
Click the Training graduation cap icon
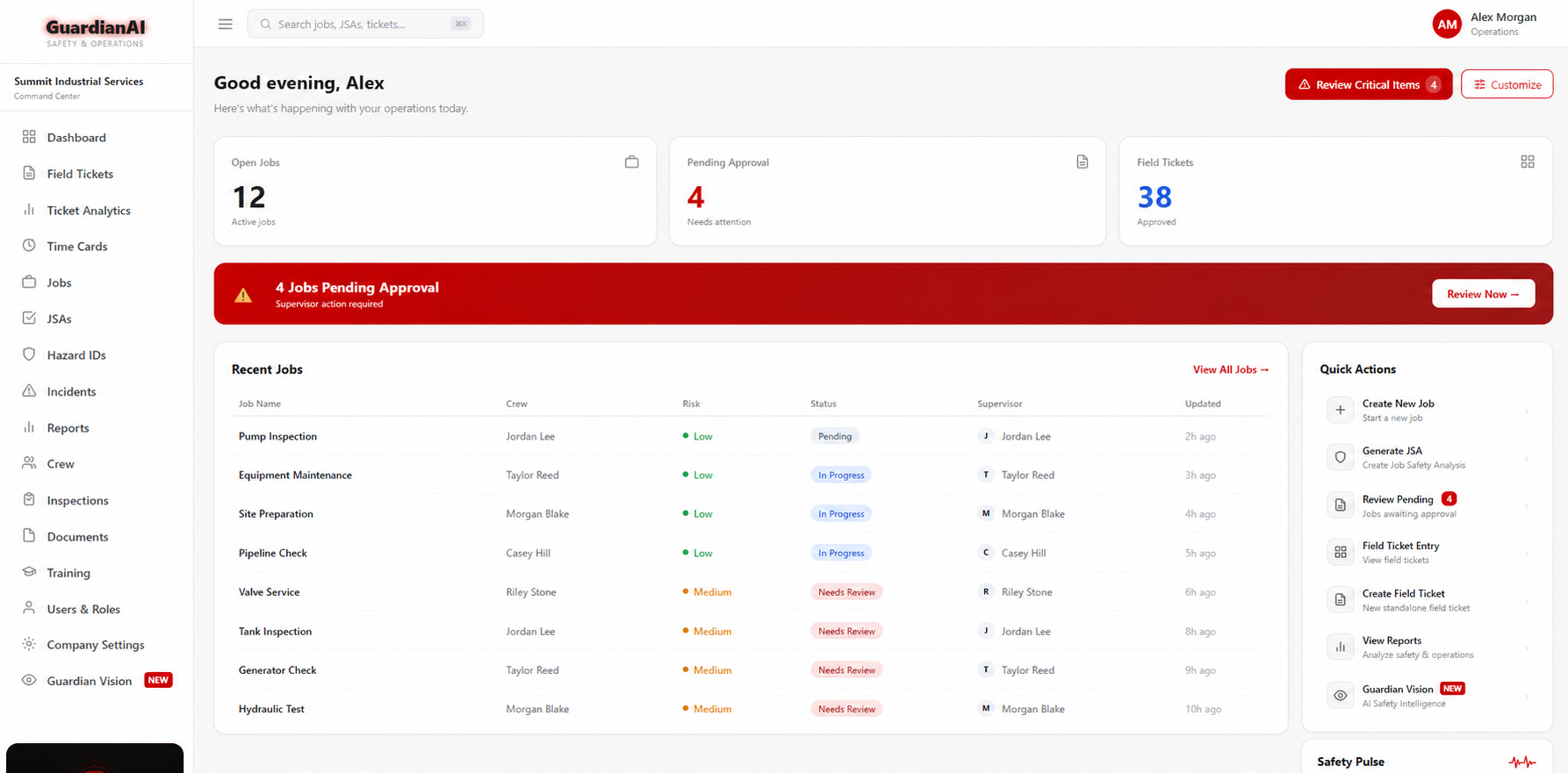tap(29, 572)
